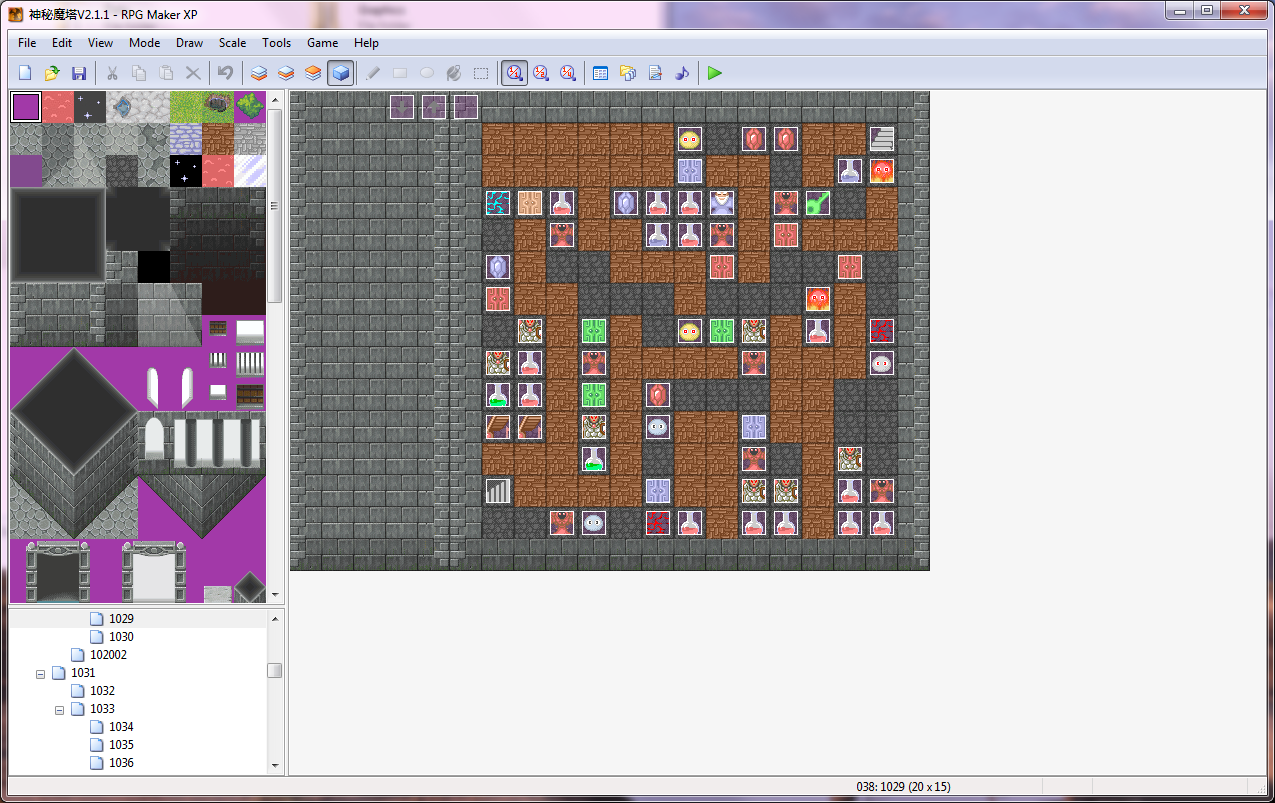
Task: Open the Tools menu
Action: [276, 43]
